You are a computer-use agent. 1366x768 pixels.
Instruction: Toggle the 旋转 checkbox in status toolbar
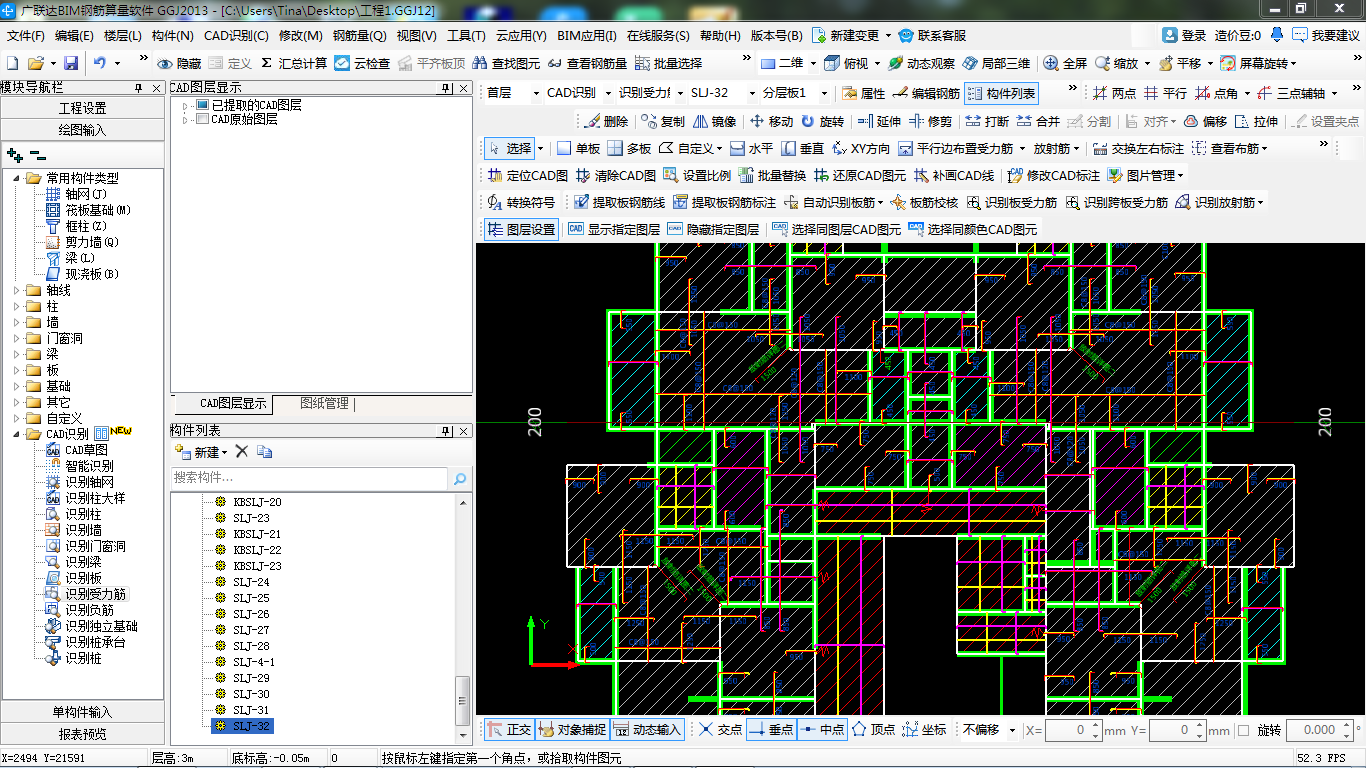click(x=1243, y=730)
